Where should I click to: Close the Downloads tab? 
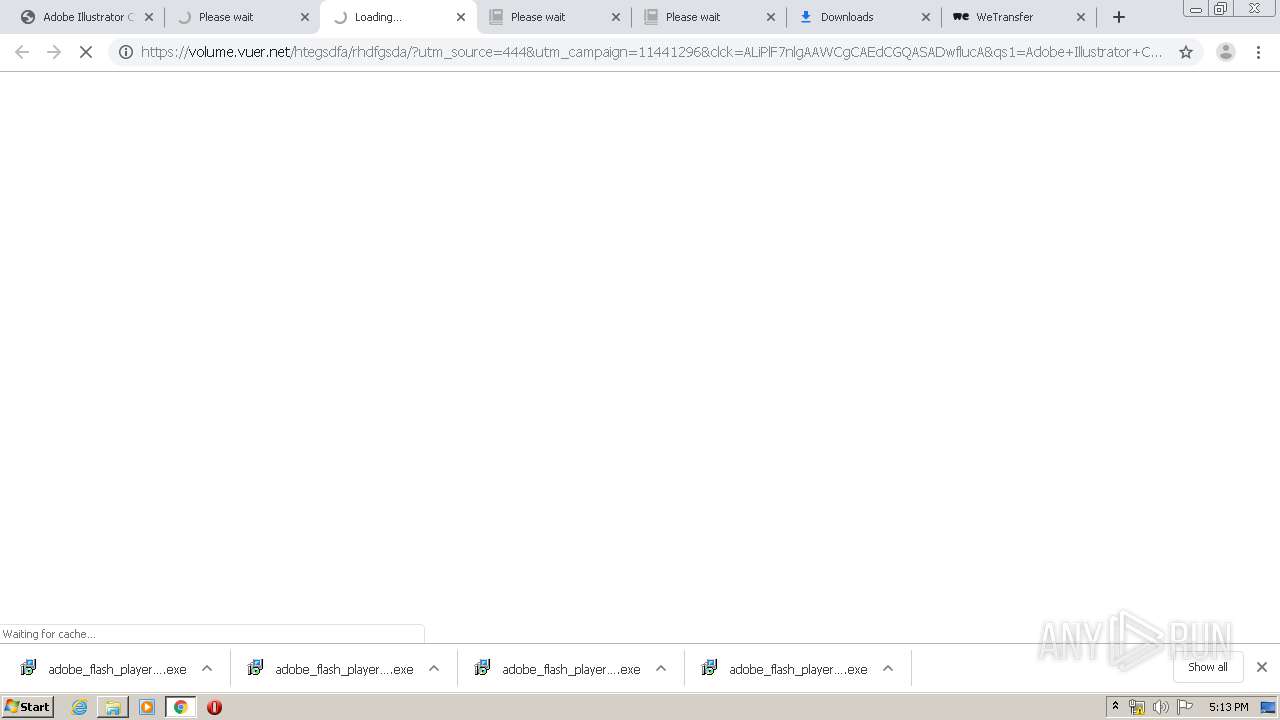point(926,17)
